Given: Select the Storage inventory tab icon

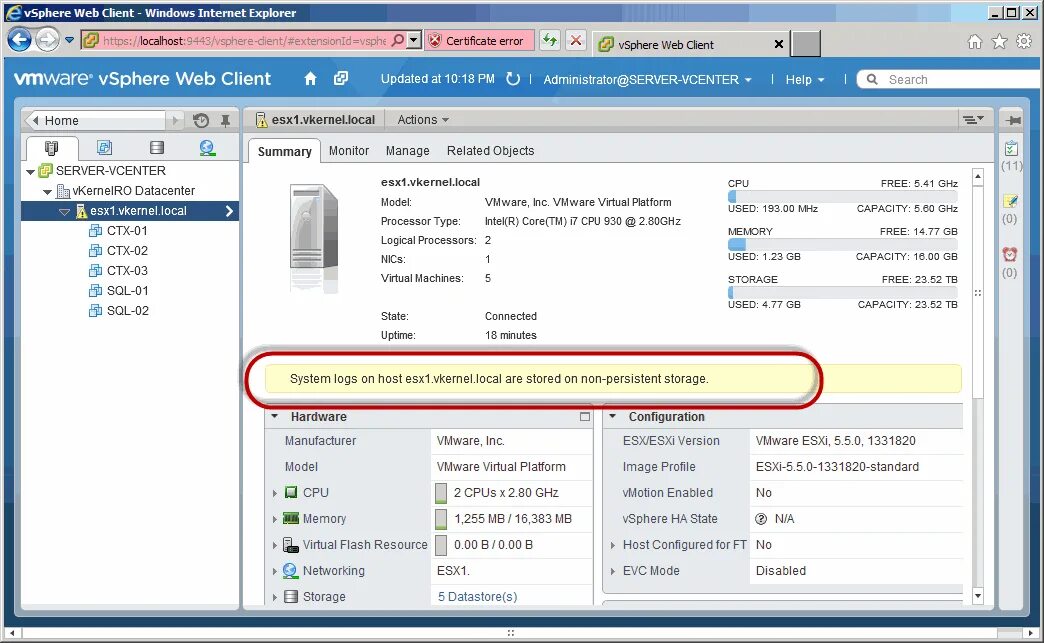Looking at the screenshot, I should 156,148.
